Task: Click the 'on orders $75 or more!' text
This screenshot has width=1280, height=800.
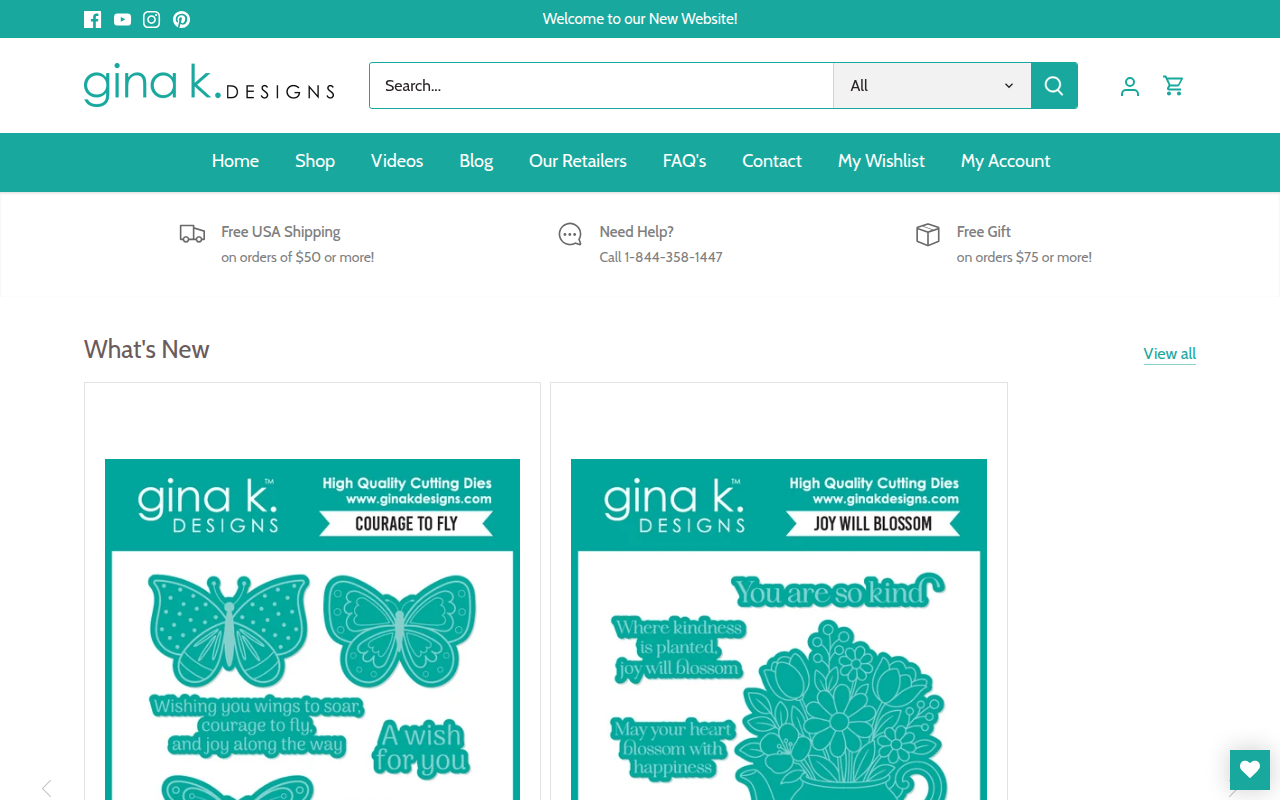Action: tap(1024, 257)
